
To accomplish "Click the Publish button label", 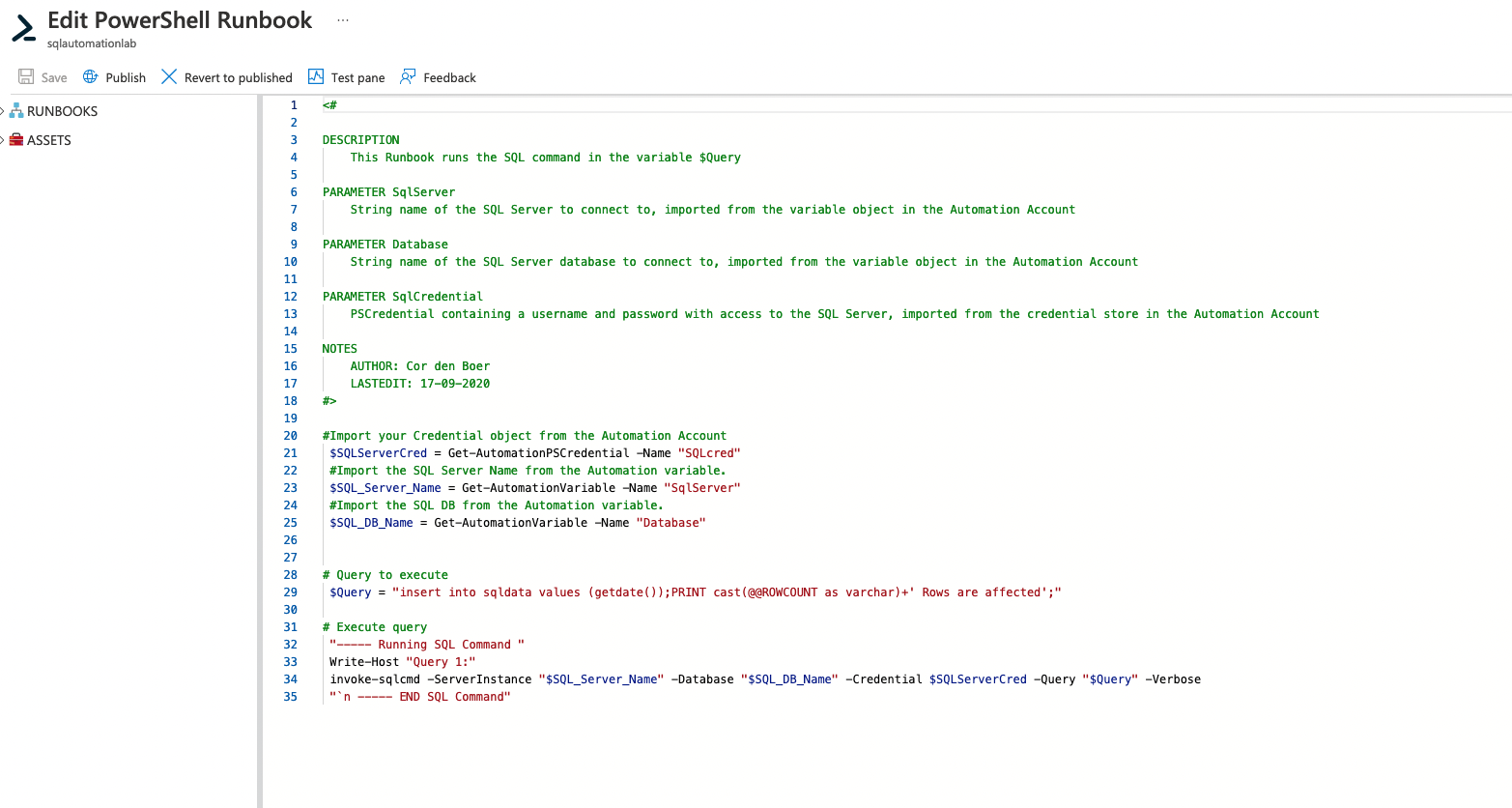I will (126, 77).
